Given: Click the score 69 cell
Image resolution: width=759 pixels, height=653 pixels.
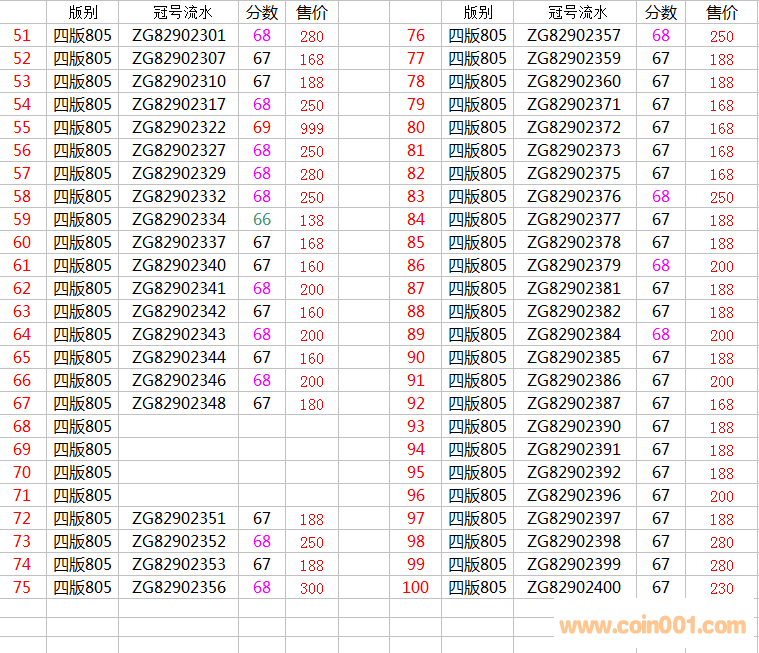Looking at the screenshot, I should pos(262,128).
